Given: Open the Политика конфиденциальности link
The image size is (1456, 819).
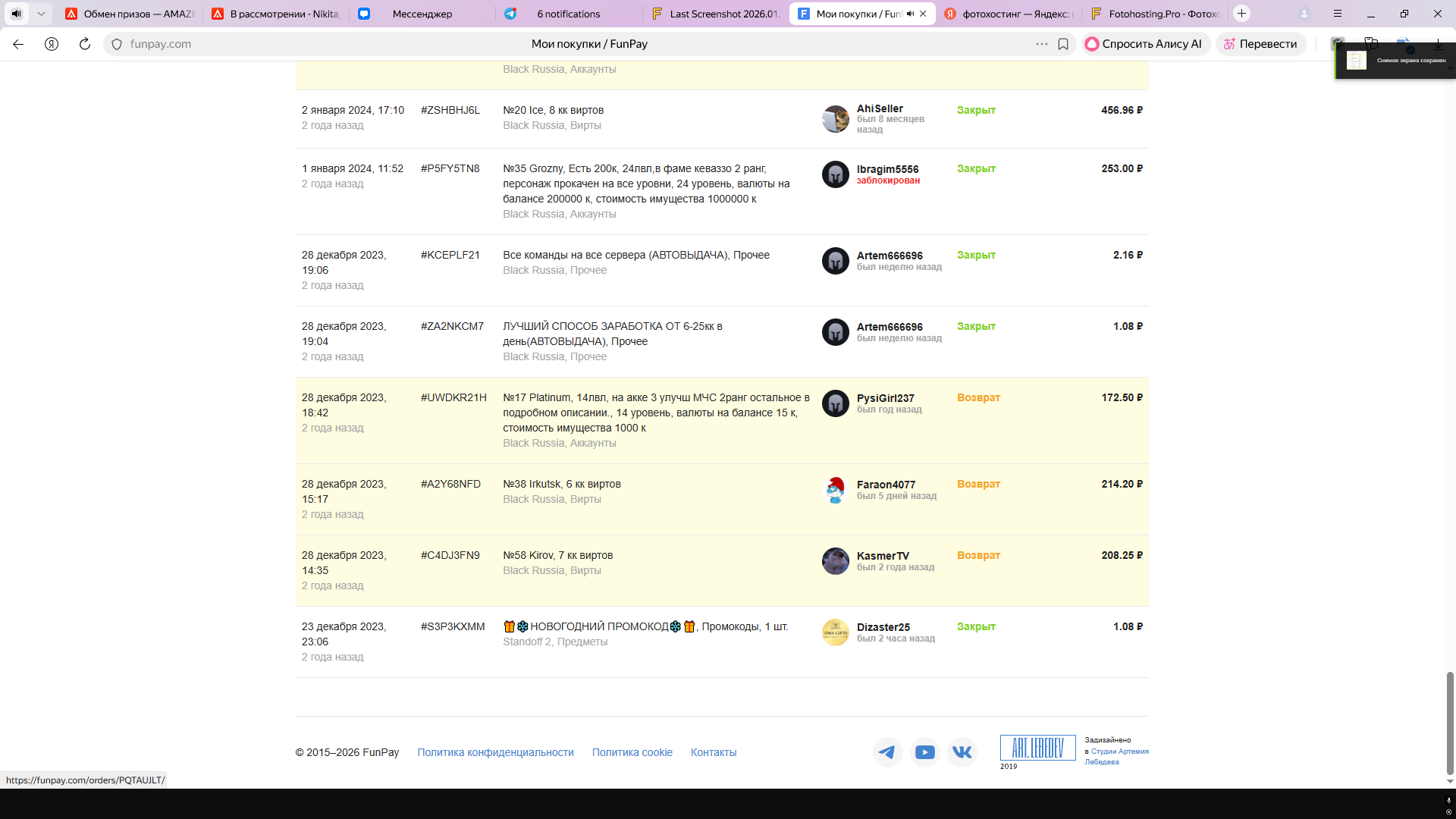Looking at the screenshot, I should [x=495, y=752].
